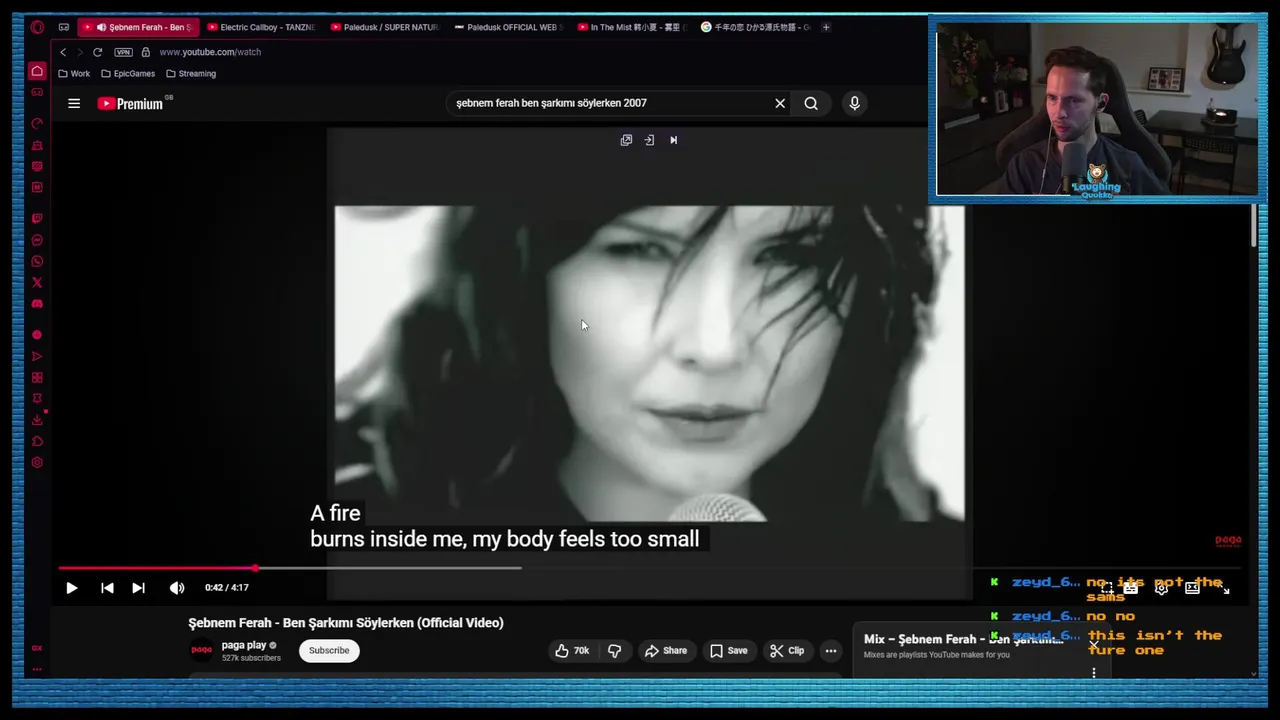Viewport: 1280px width, 720px height.
Task: Click the video frame to play
Action: 649,363
